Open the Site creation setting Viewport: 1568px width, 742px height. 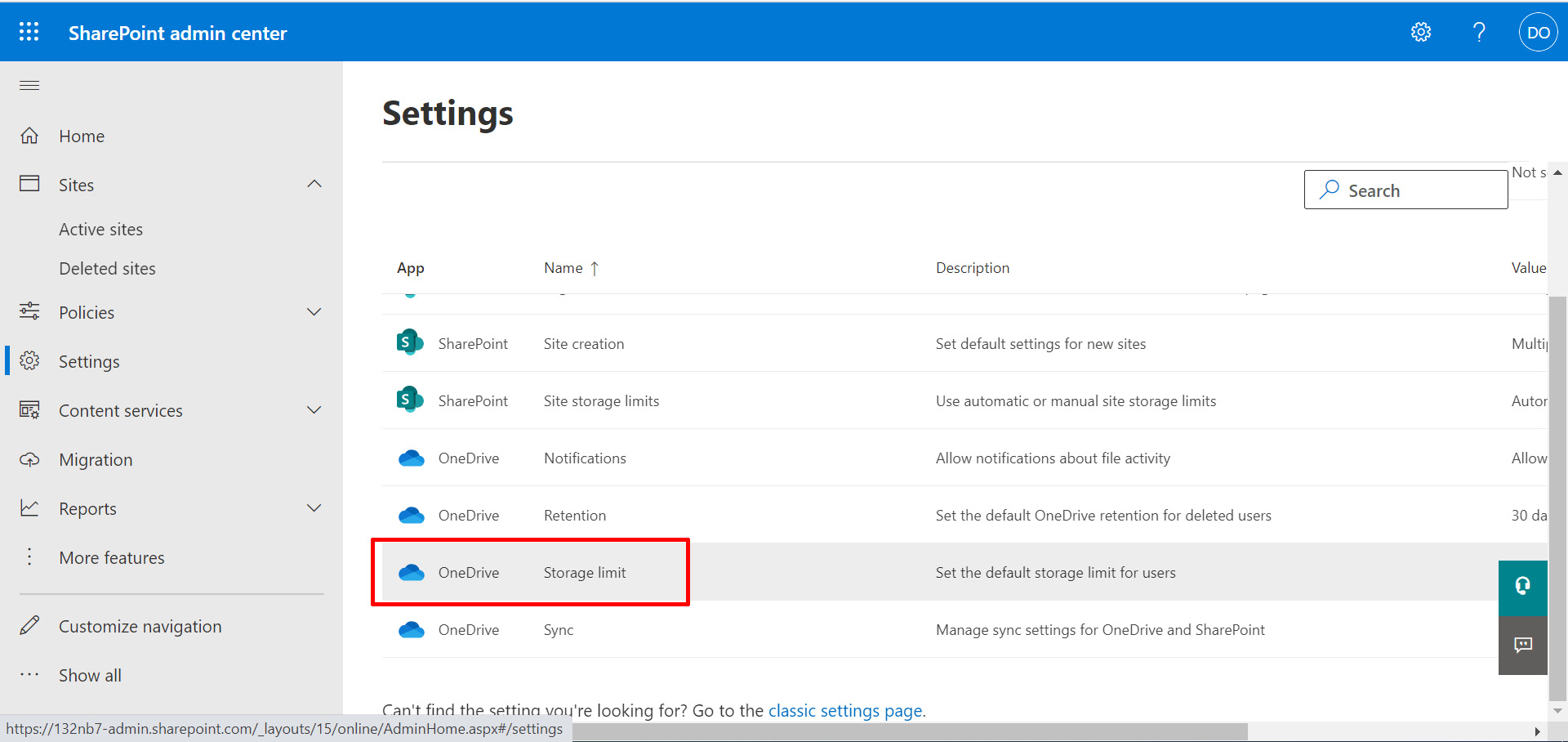584,344
